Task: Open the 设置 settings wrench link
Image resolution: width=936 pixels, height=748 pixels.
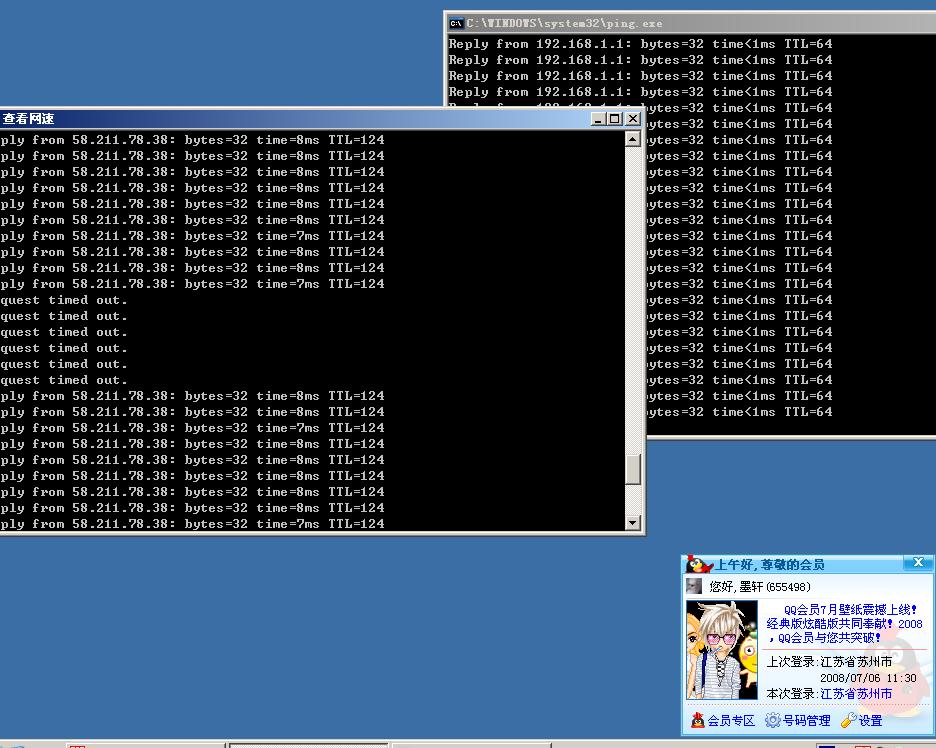Action: (x=861, y=721)
